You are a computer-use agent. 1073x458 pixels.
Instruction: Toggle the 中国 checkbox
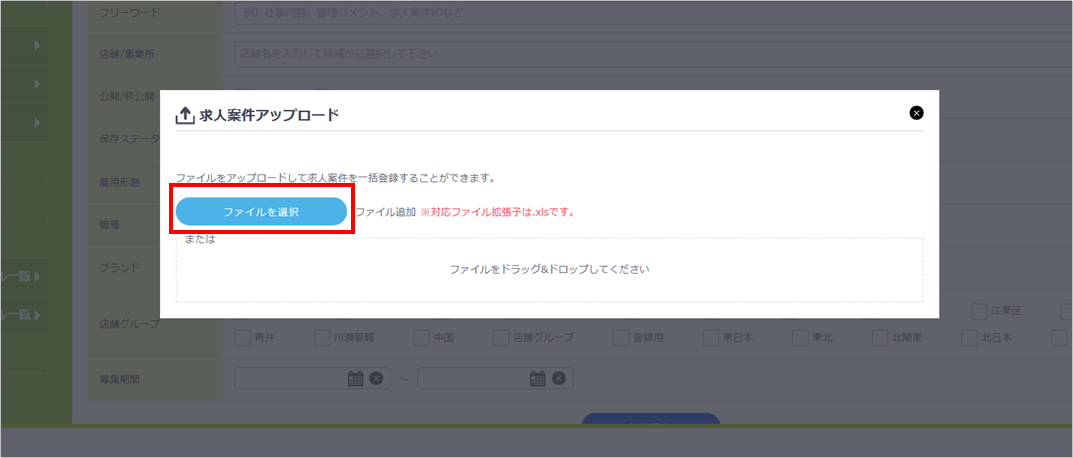pos(422,338)
